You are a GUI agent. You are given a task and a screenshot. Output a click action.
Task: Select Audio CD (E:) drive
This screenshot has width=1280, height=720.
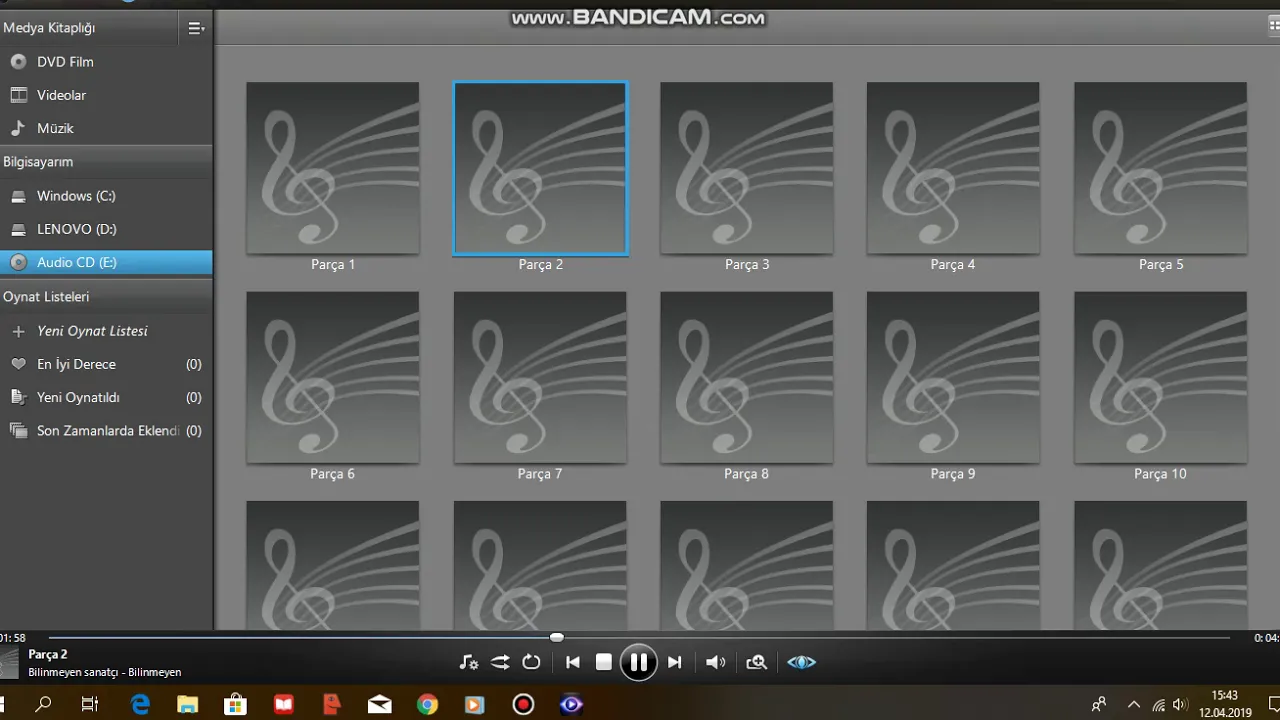pos(106,262)
